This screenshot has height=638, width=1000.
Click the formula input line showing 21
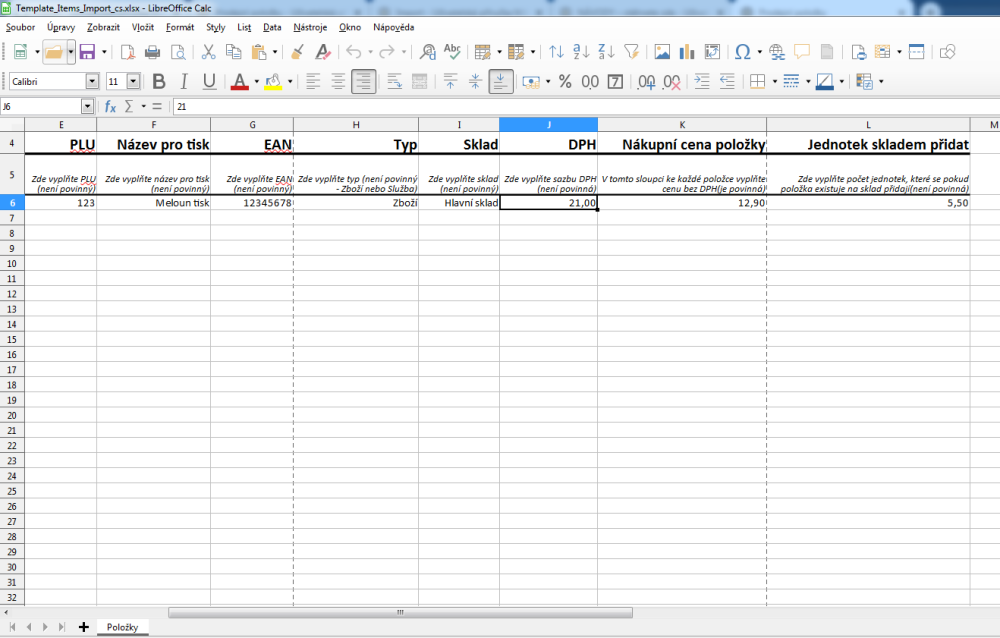pyautogui.click(x=585, y=107)
